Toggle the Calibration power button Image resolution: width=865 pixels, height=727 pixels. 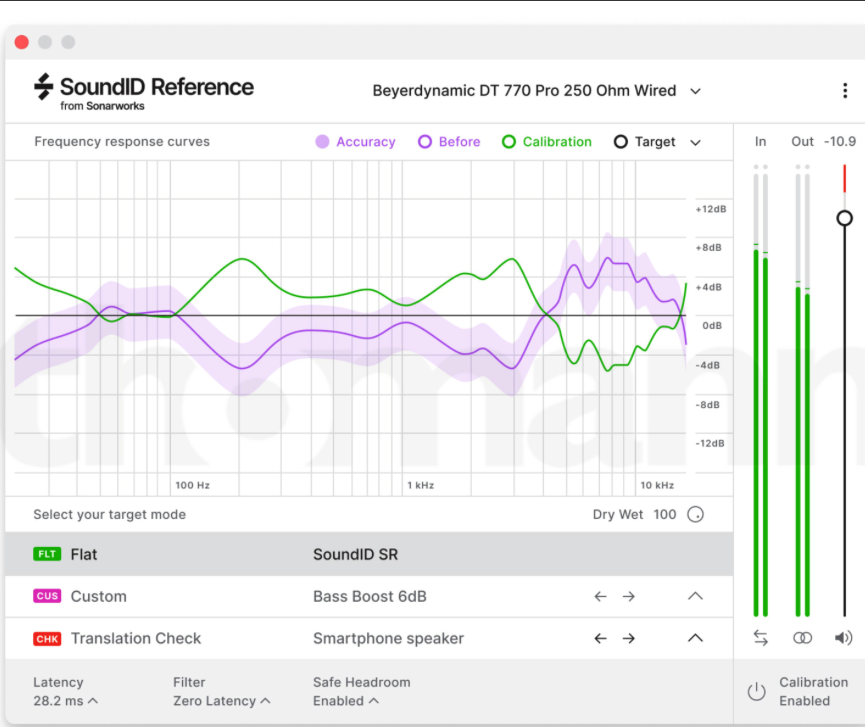point(756,692)
